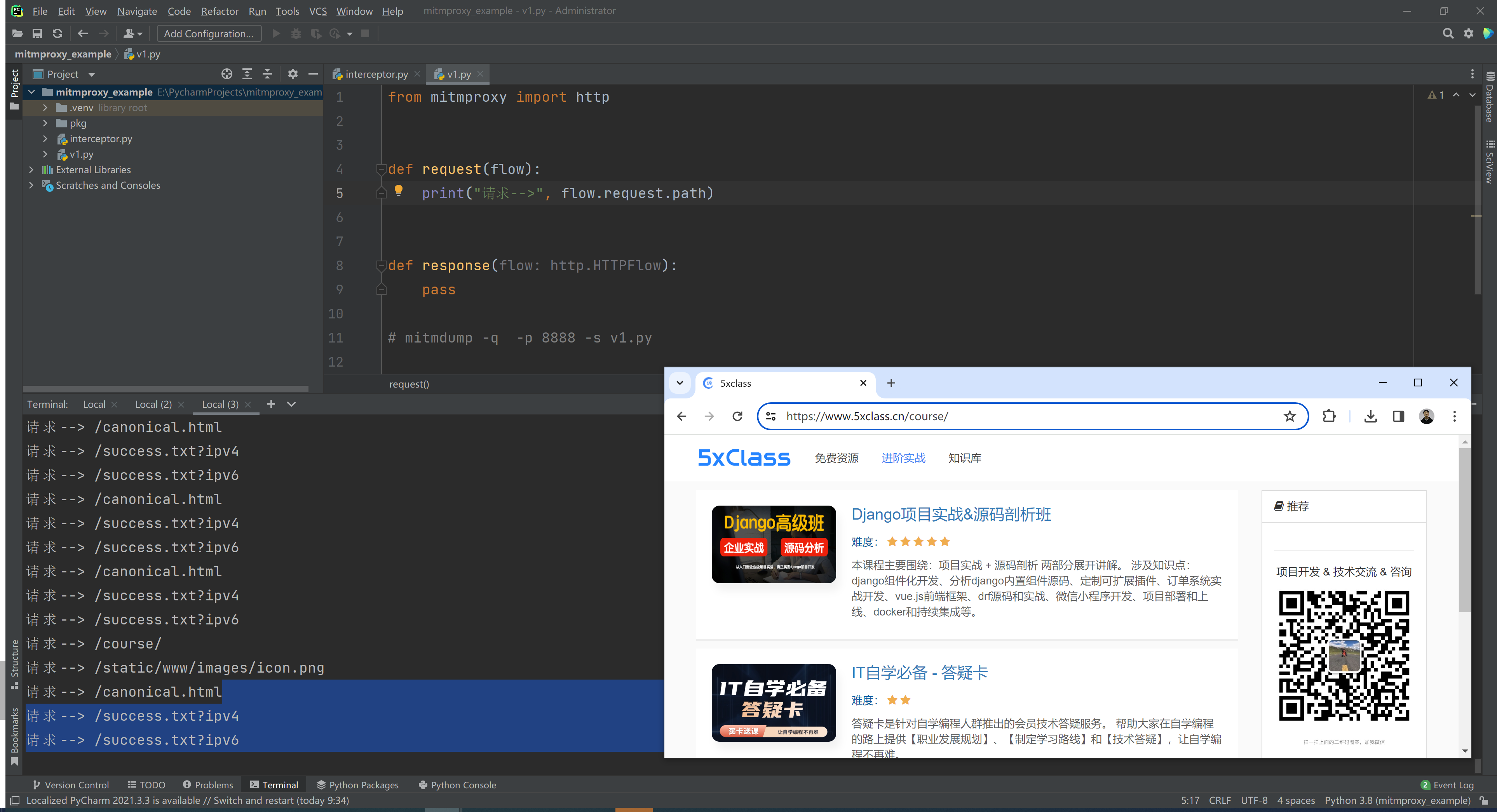Open the Python Console tool window
1497x812 pixels.
[457, 785]
